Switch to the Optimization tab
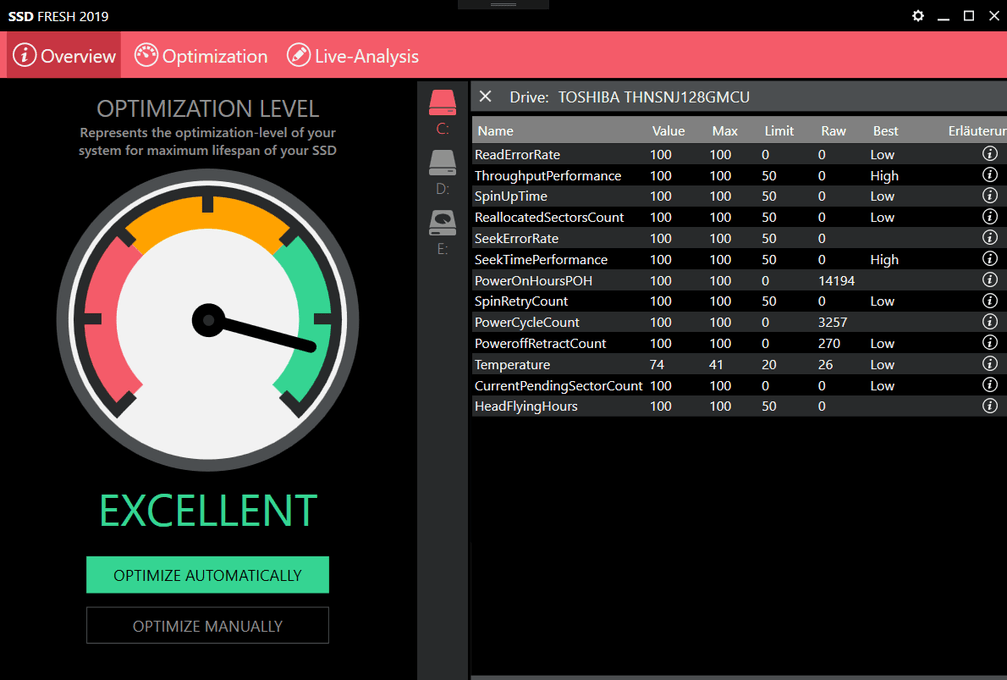Image resolution: width=1007 pixels, height=680 pixels. [x=201, y=56]
